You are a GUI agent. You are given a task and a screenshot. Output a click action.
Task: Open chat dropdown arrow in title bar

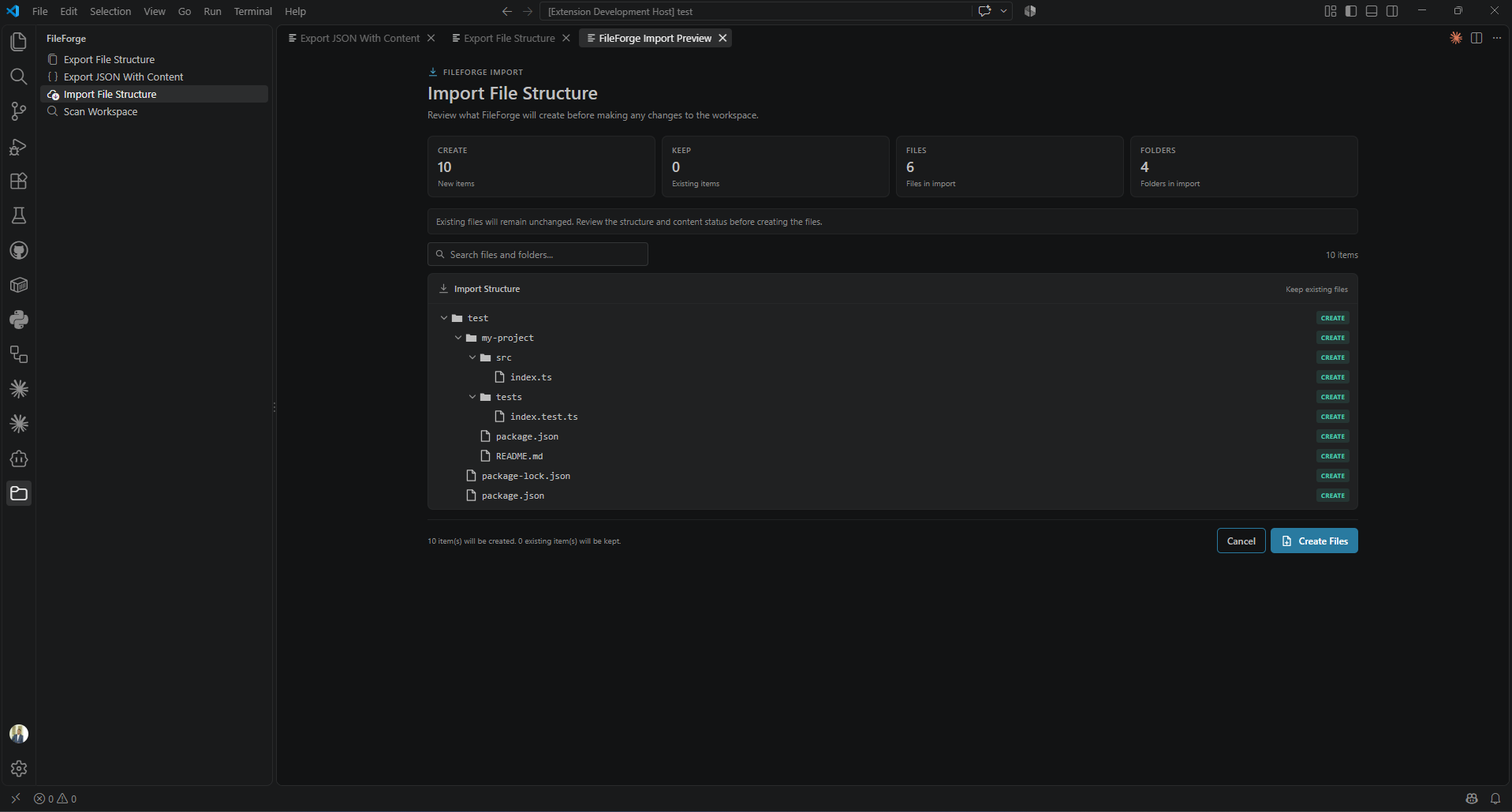tap(1003, 11)
